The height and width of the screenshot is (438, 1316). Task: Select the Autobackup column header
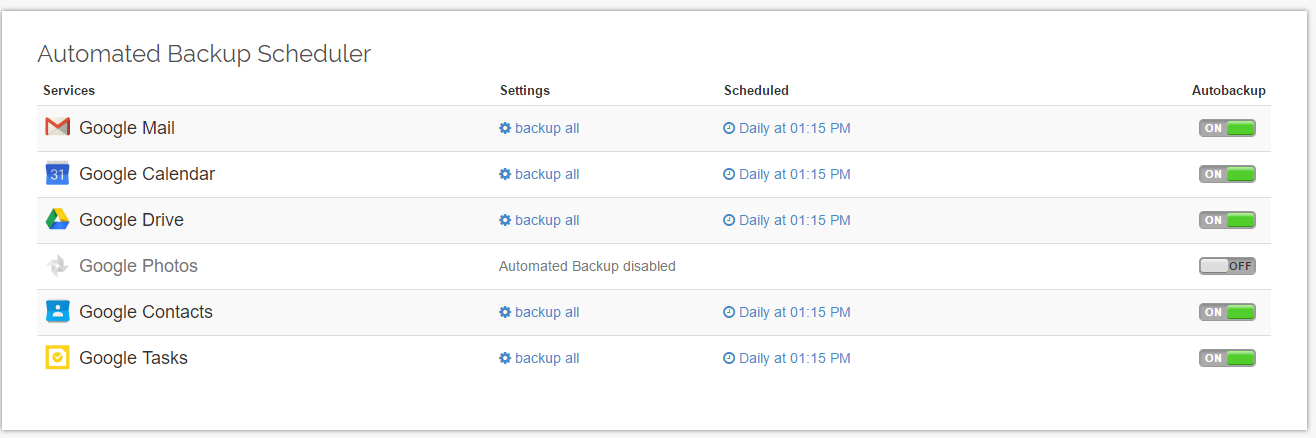pos(1228,90)
